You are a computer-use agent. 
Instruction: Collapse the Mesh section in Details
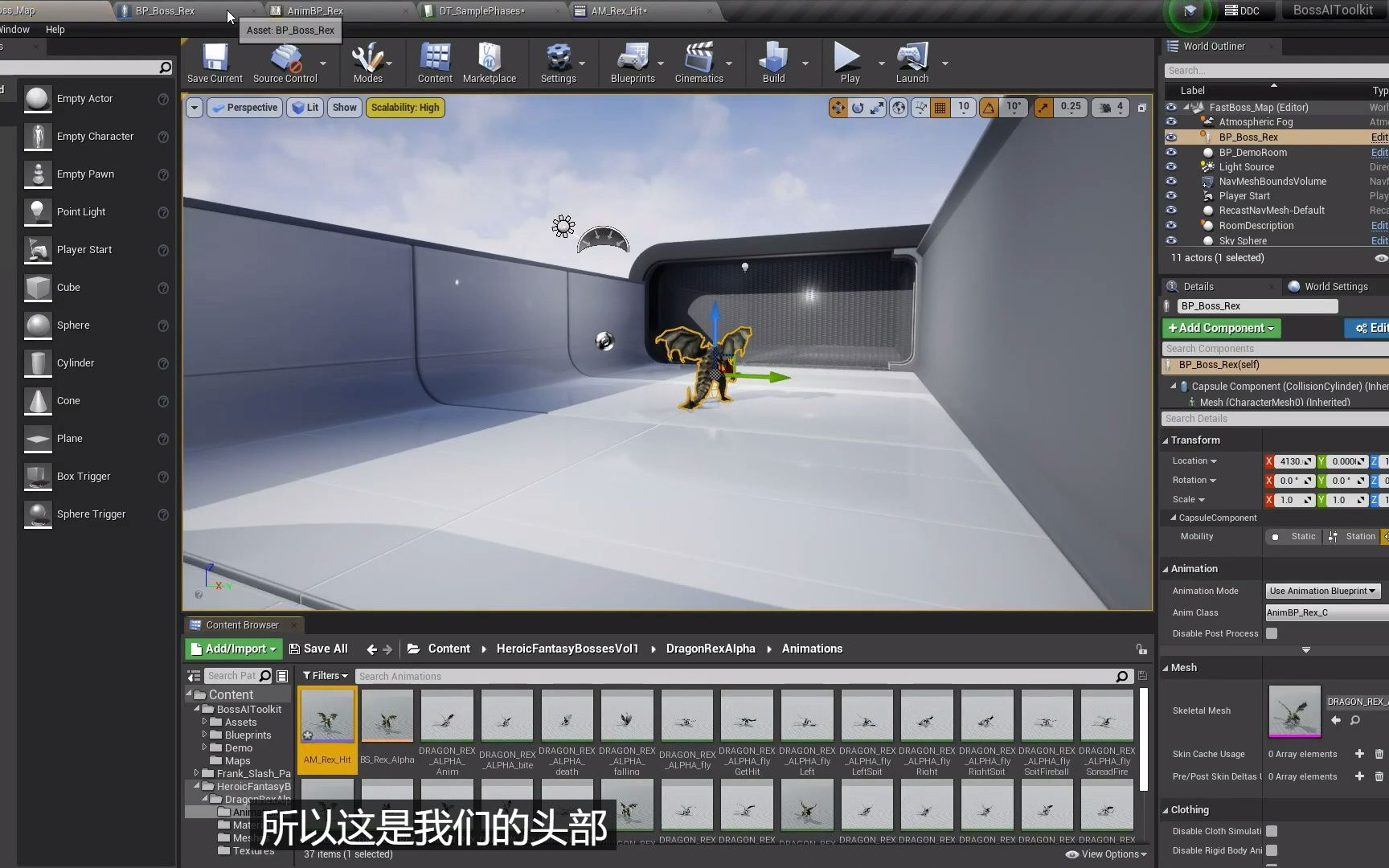point(1166,668)
